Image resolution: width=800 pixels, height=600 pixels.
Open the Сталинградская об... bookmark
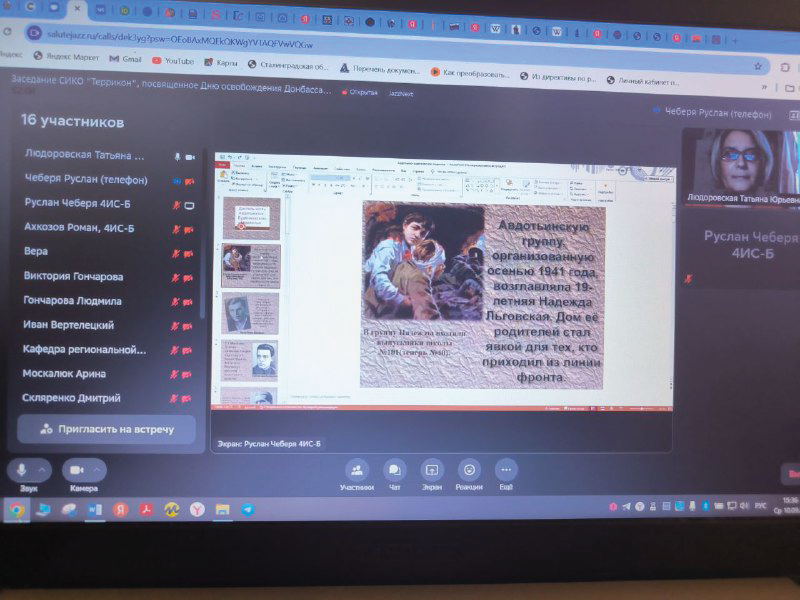click(288, 65)
